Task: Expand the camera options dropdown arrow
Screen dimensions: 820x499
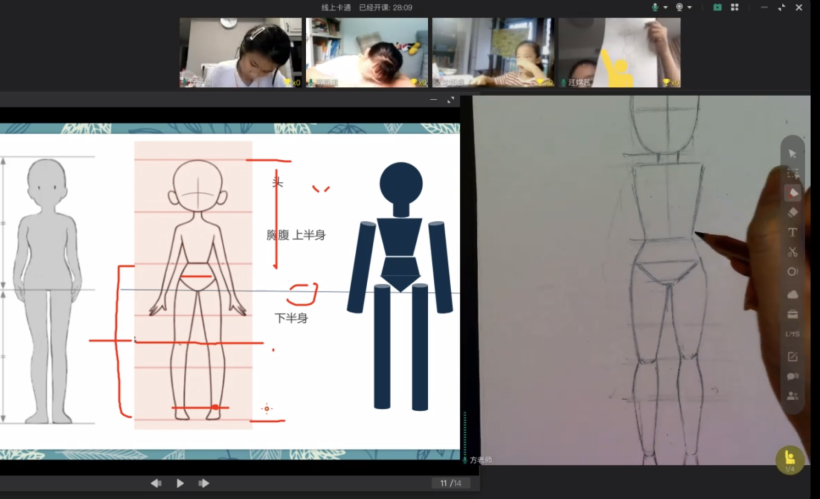Action: click(691, 7)
